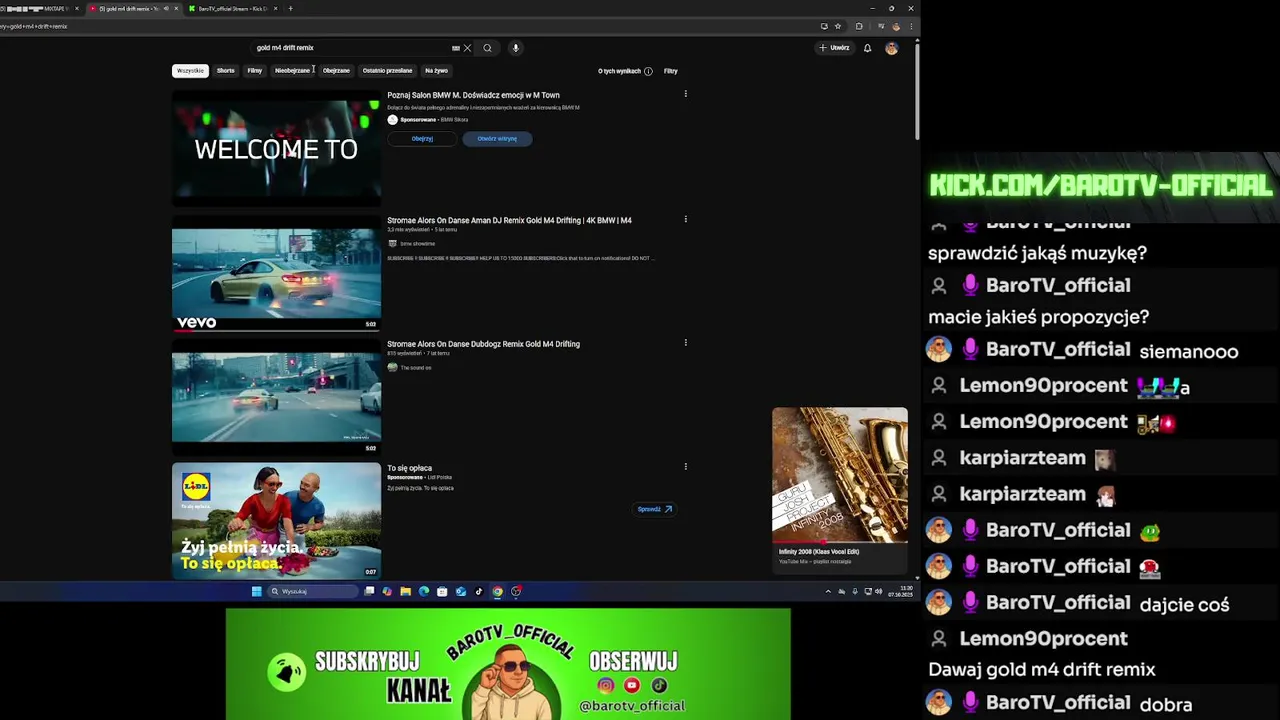
Task: Select 'Obejrzane' filter chip
Action: (336, 71)
